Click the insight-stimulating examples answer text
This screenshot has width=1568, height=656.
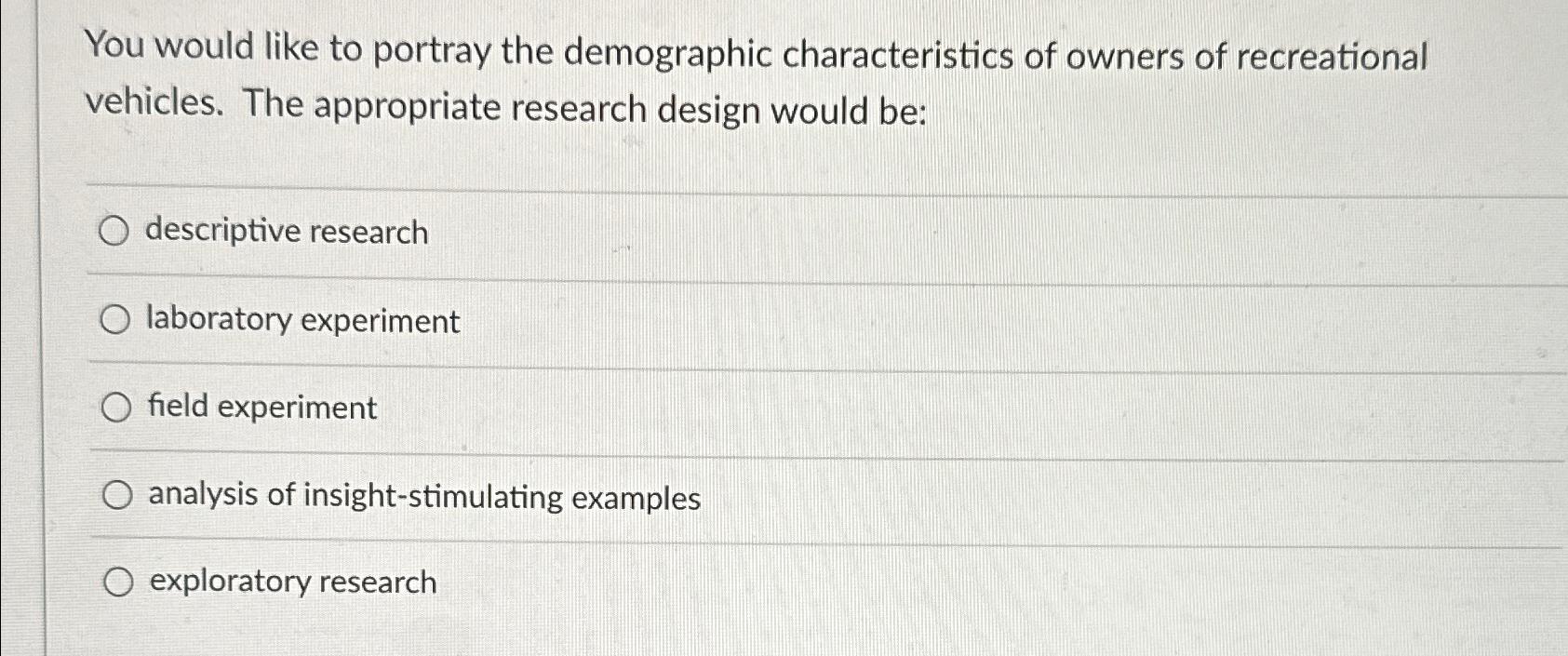(x=422, y=496)
